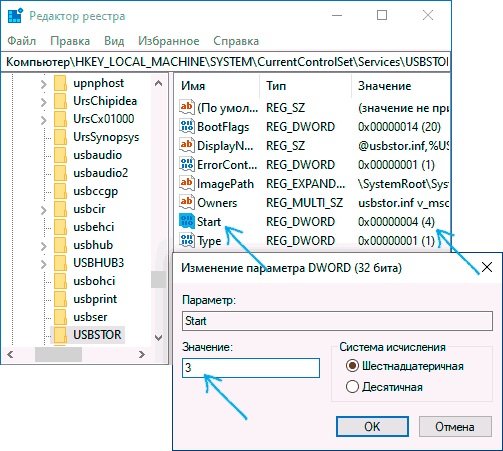Click the tree vertical scrollbar thumb

point(158,279)
